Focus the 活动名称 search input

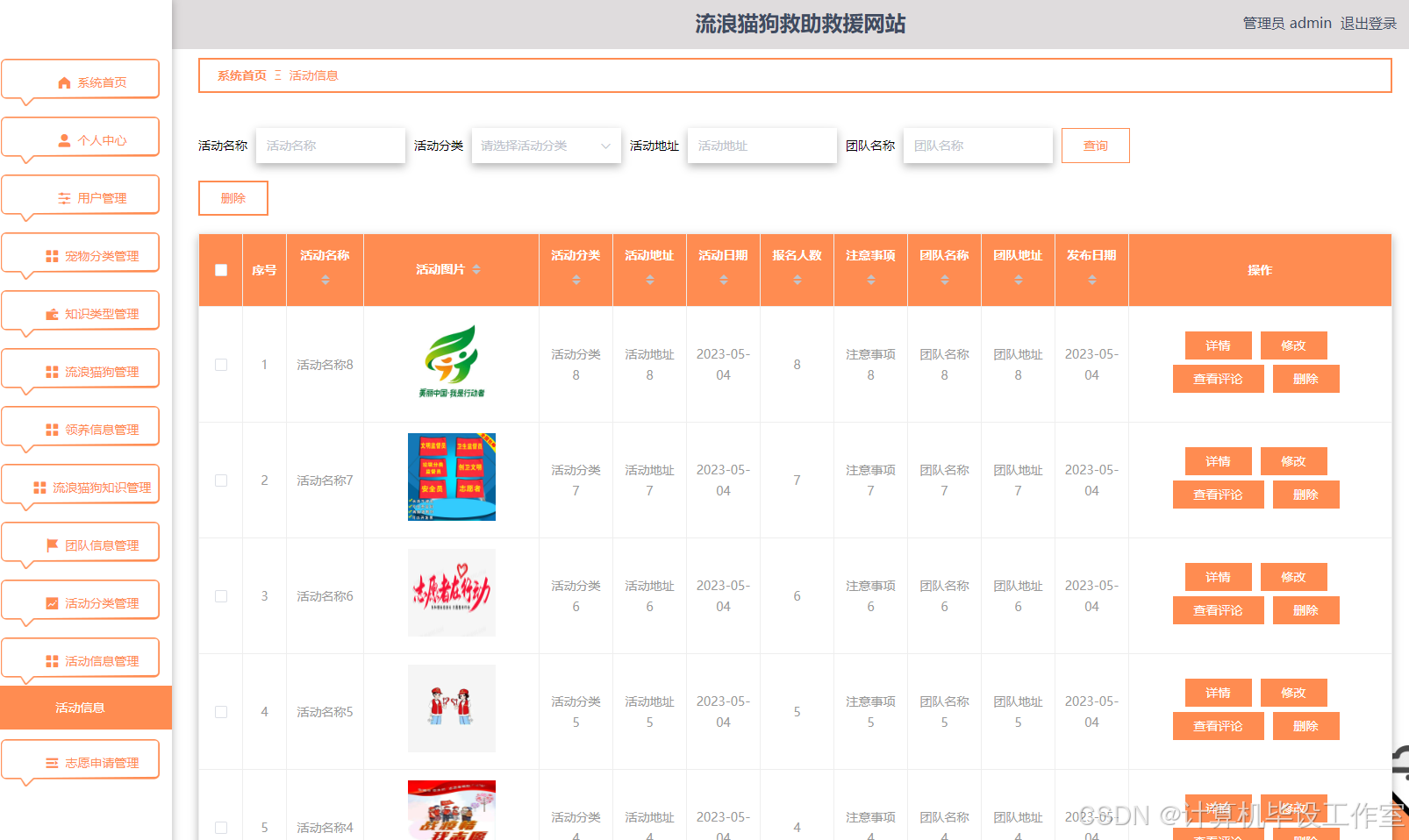pos(331,146)
